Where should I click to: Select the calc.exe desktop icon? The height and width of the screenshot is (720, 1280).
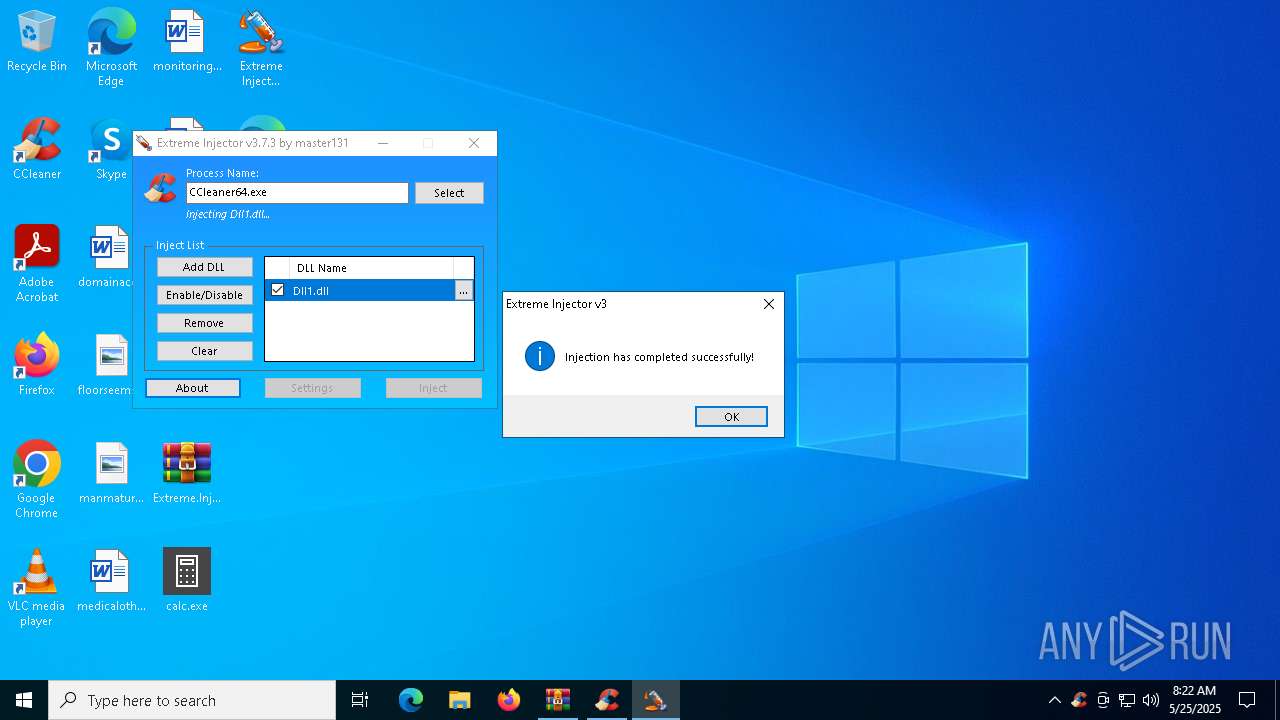(x=187, y=580)
